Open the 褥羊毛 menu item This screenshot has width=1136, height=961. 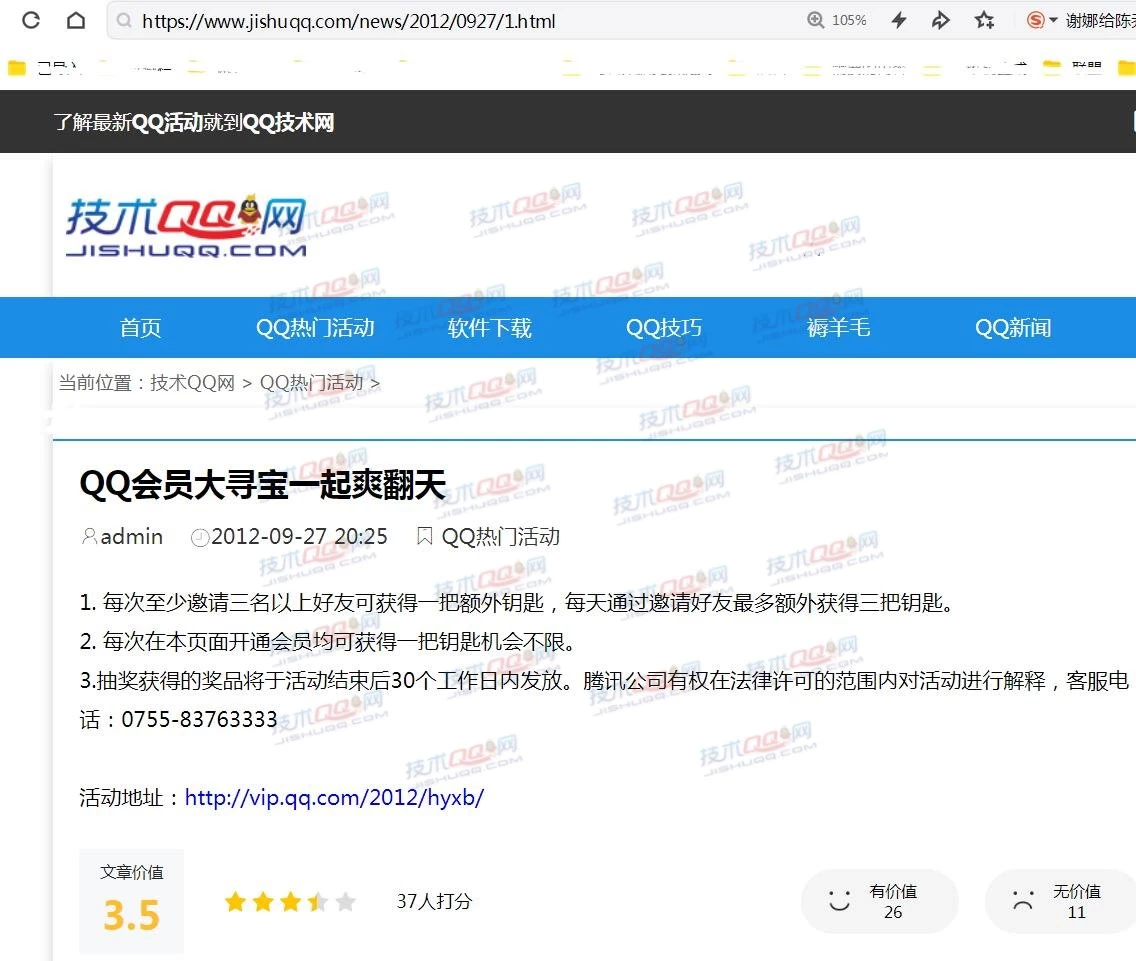click(838, 327)
